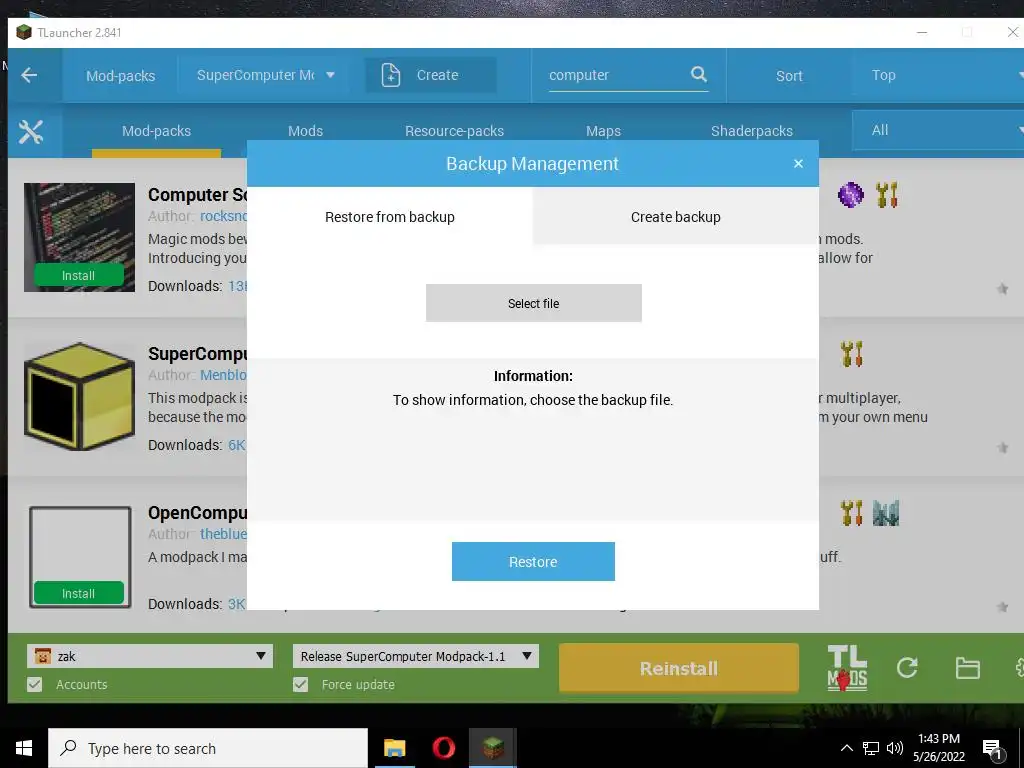The width and height of the screenshot is (1024, 768).
Task: Click the Sort label
Action: coord(789,76)
